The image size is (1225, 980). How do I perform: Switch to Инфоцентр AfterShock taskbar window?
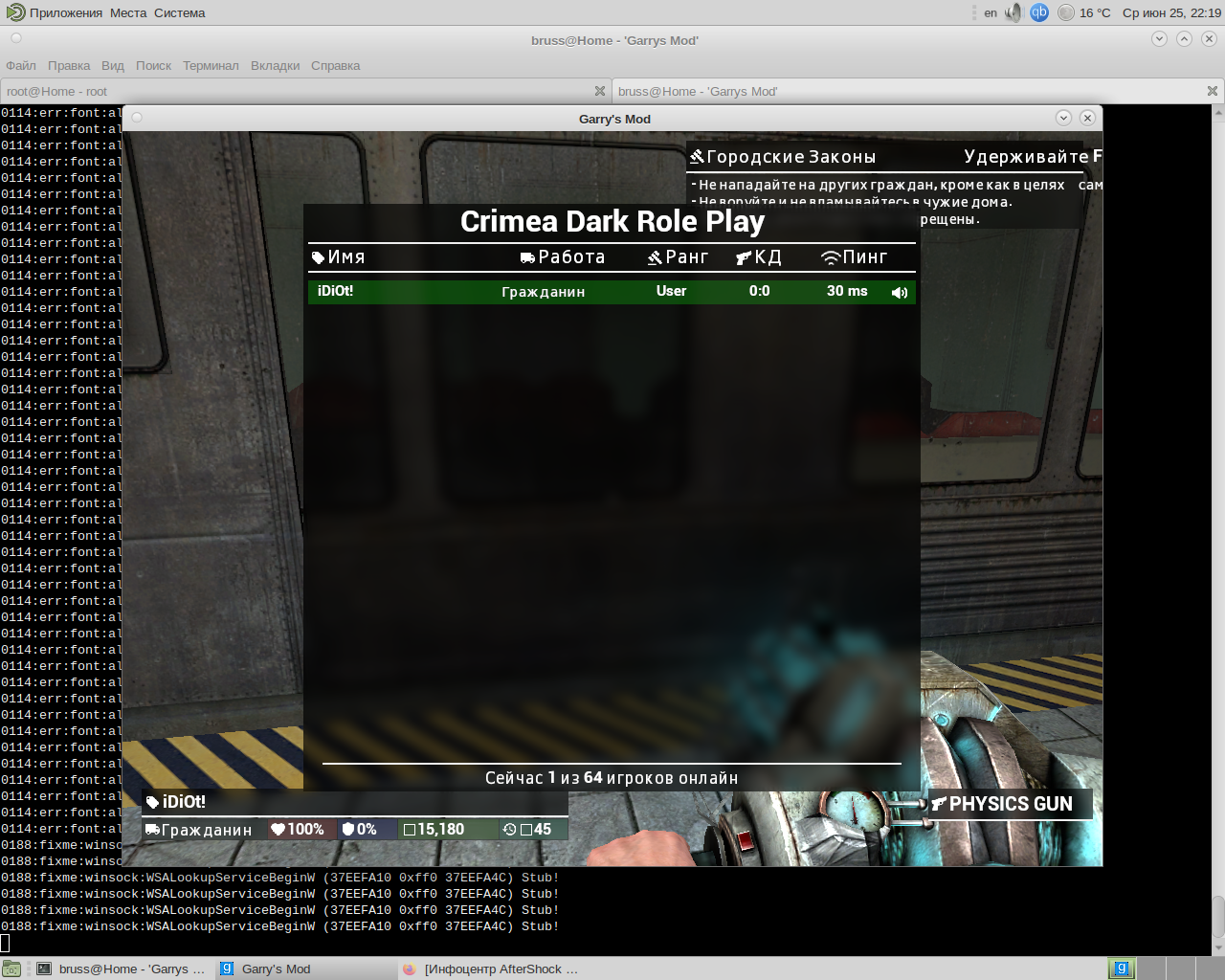click(492, 969)
